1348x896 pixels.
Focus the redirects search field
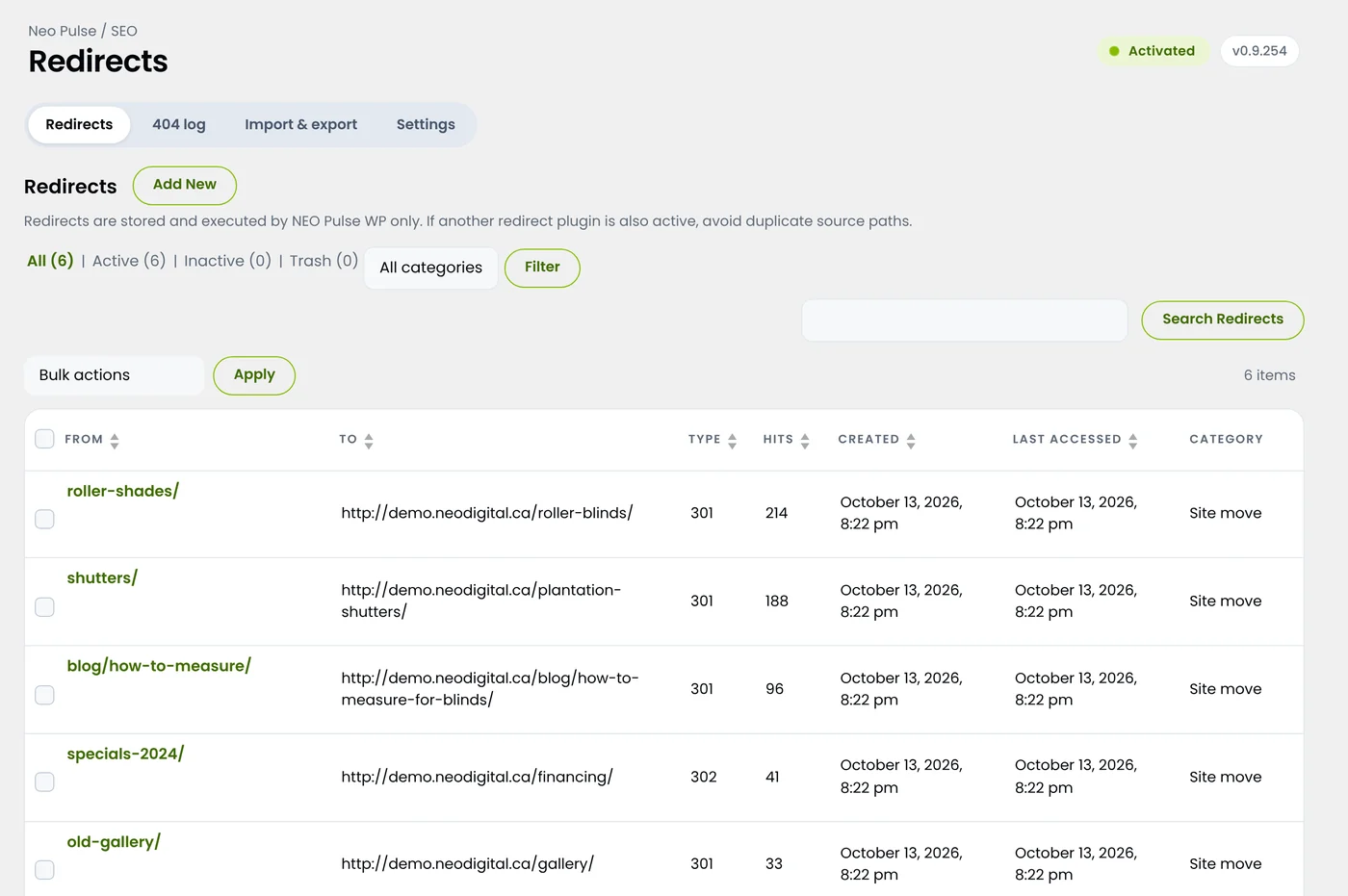[x=965, y=320]
